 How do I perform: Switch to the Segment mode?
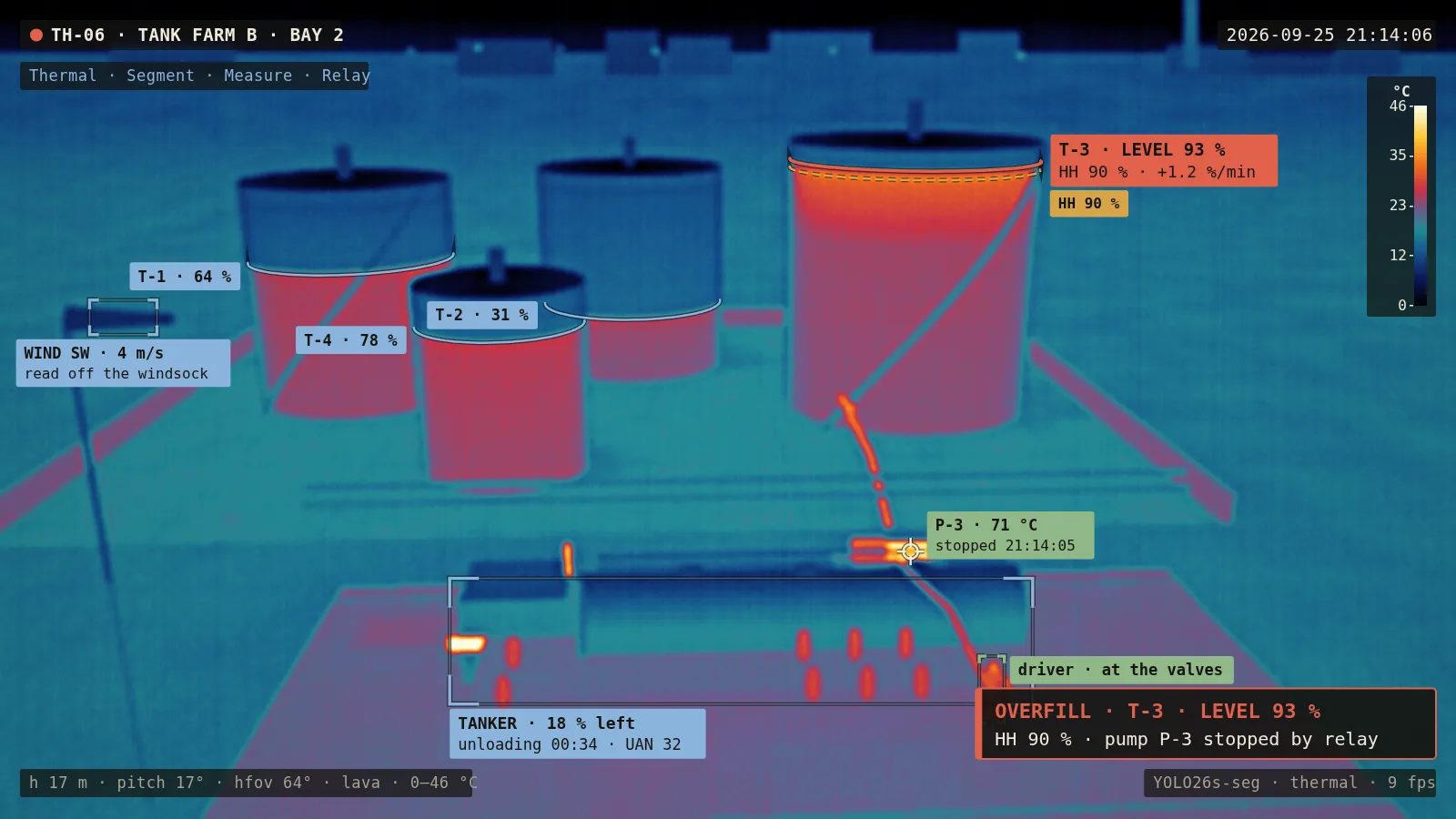pyautogui.click(x=160, y=76)
